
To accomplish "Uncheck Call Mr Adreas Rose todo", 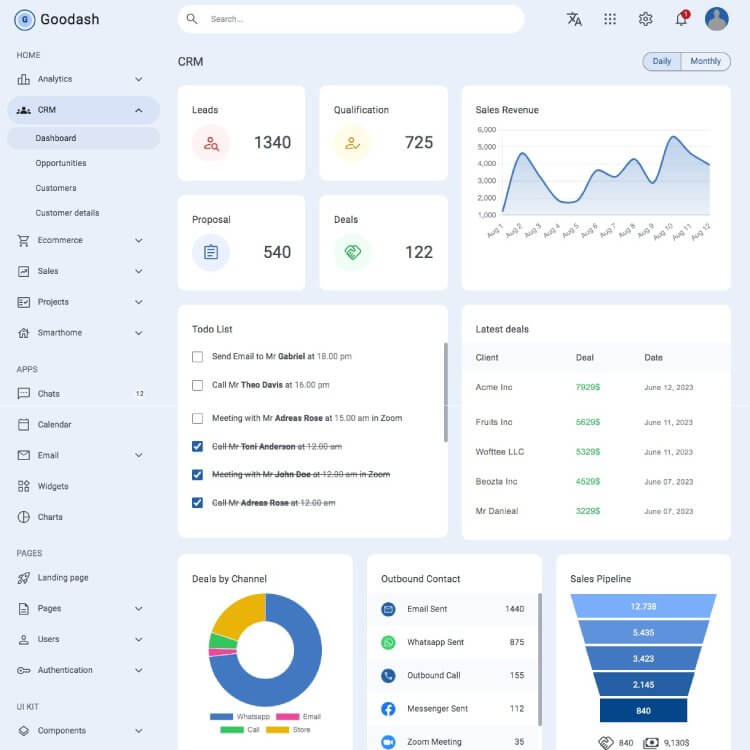I will tap(197, 503).
